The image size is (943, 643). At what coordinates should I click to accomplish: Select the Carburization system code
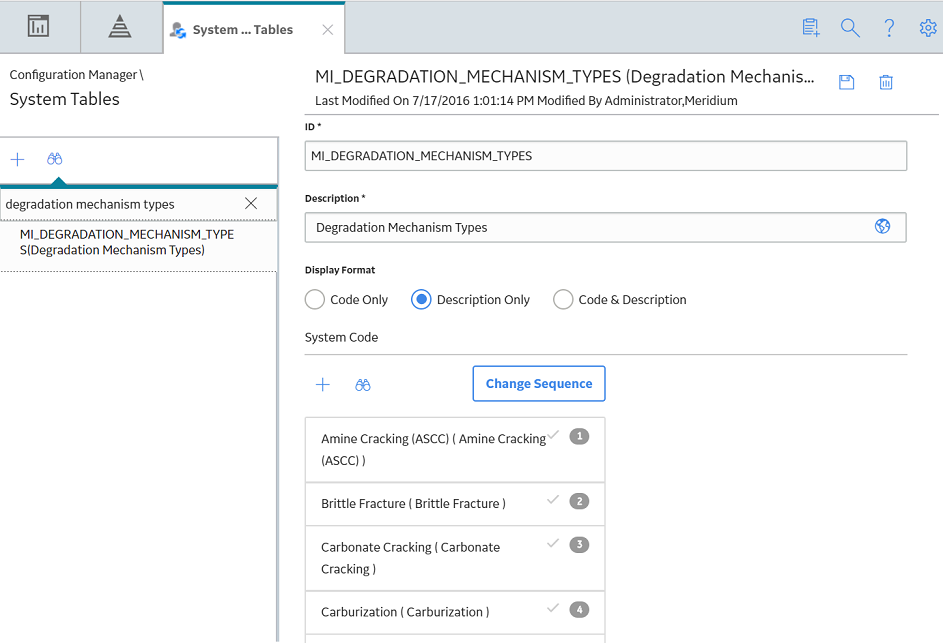(x=455, y=612)
